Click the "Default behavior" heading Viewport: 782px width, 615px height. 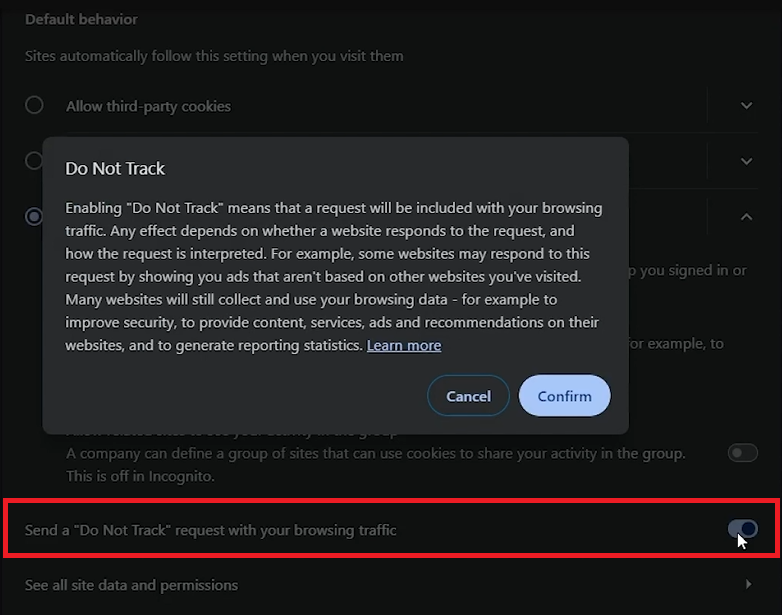tap(81, 19)
